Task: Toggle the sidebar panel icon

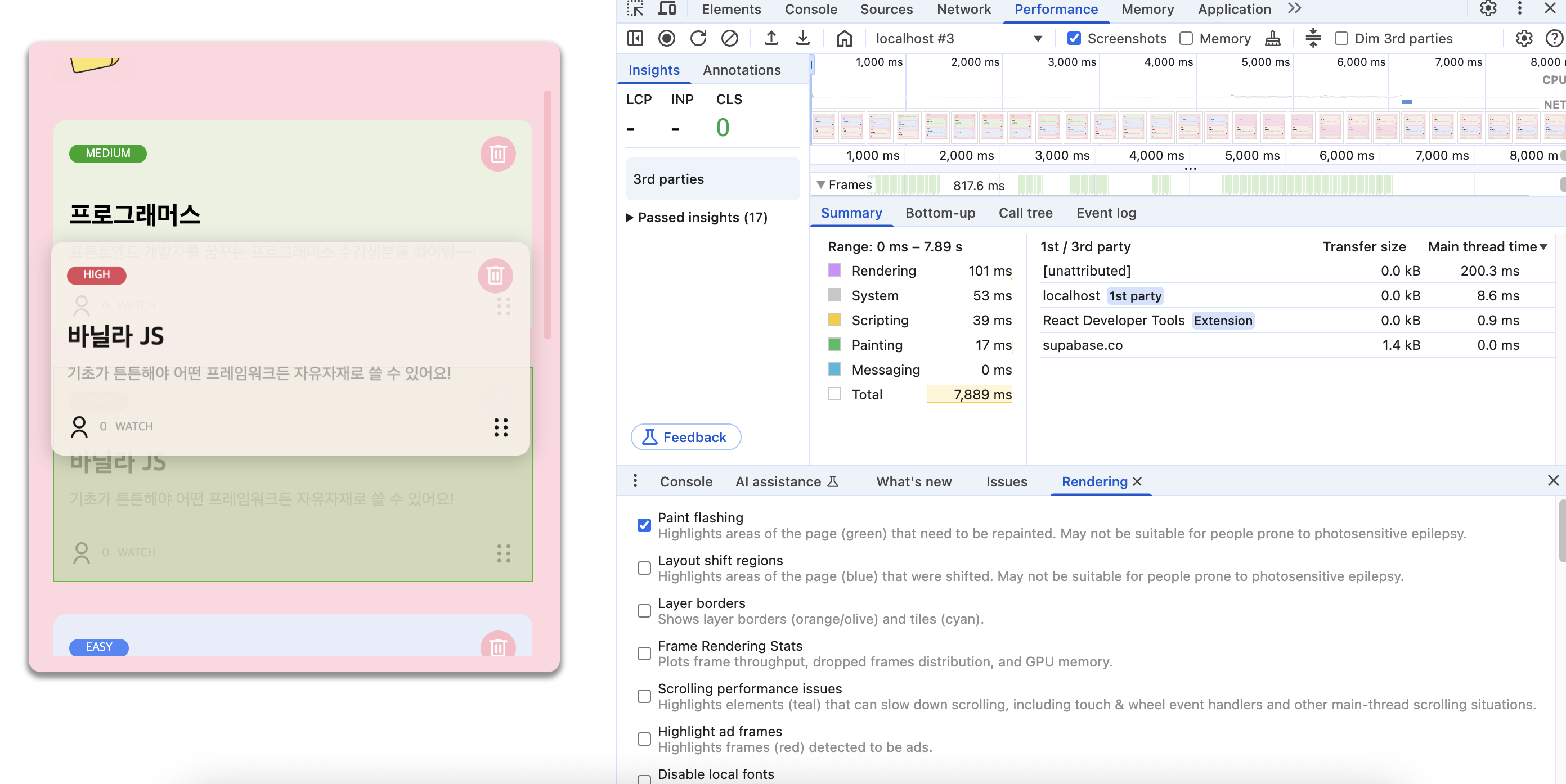Action: (635, 38)
